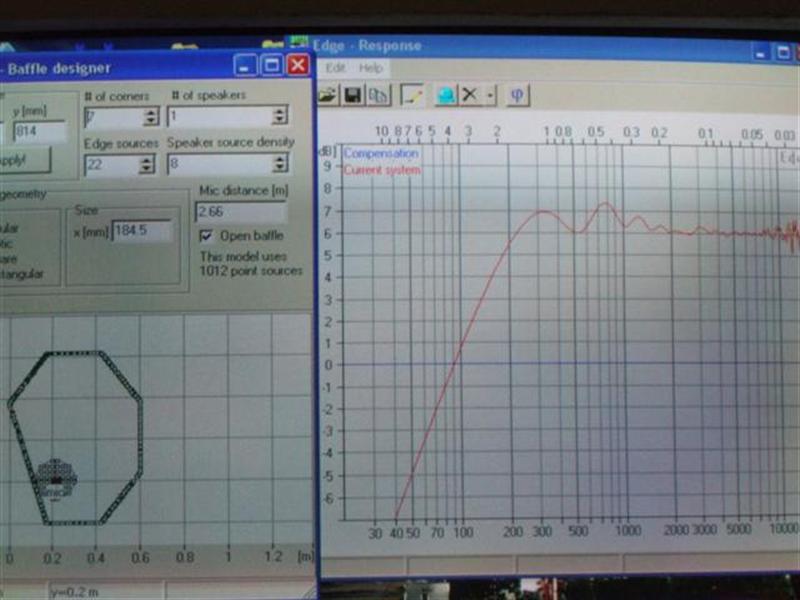Click the cyan dome toolbar icon
The height and width of the screenshot is (600, 800).
[x=446, y=95]
